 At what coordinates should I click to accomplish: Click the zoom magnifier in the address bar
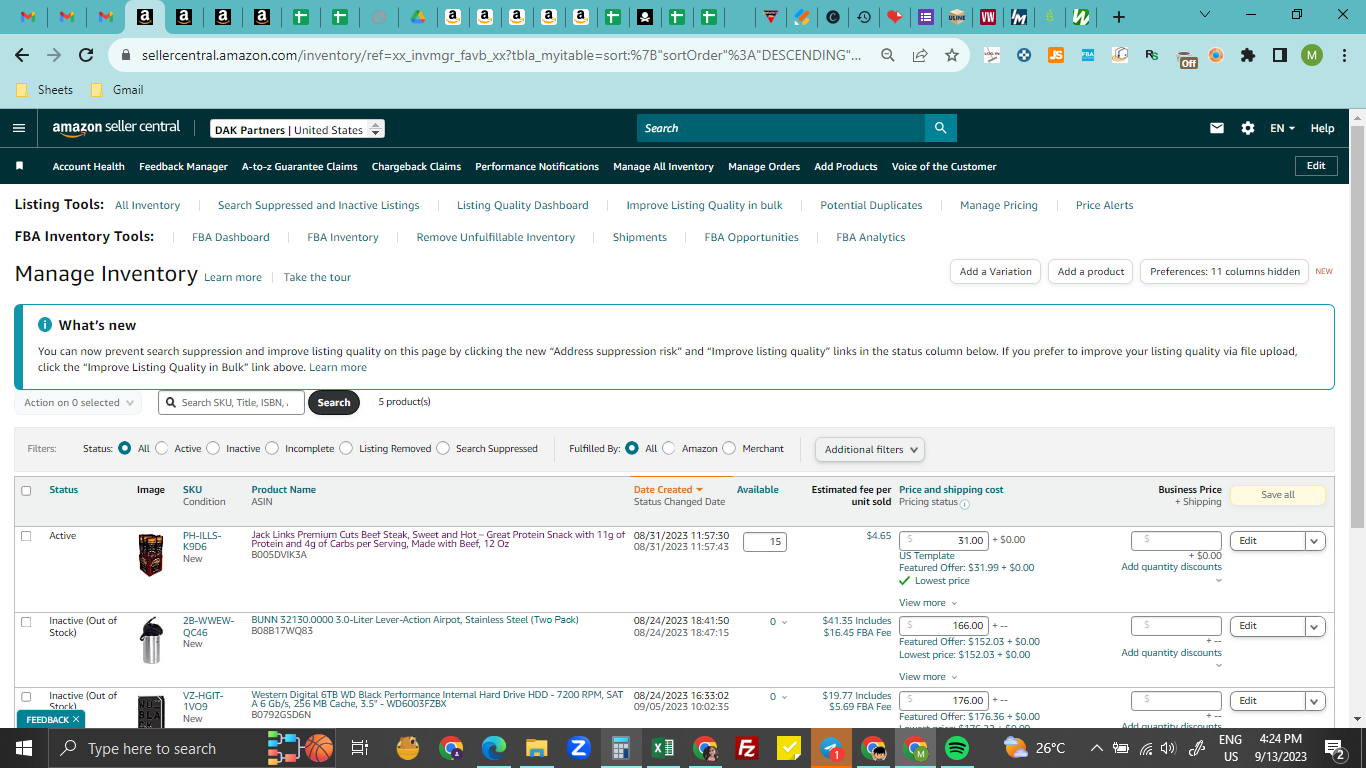pos(888,55)
